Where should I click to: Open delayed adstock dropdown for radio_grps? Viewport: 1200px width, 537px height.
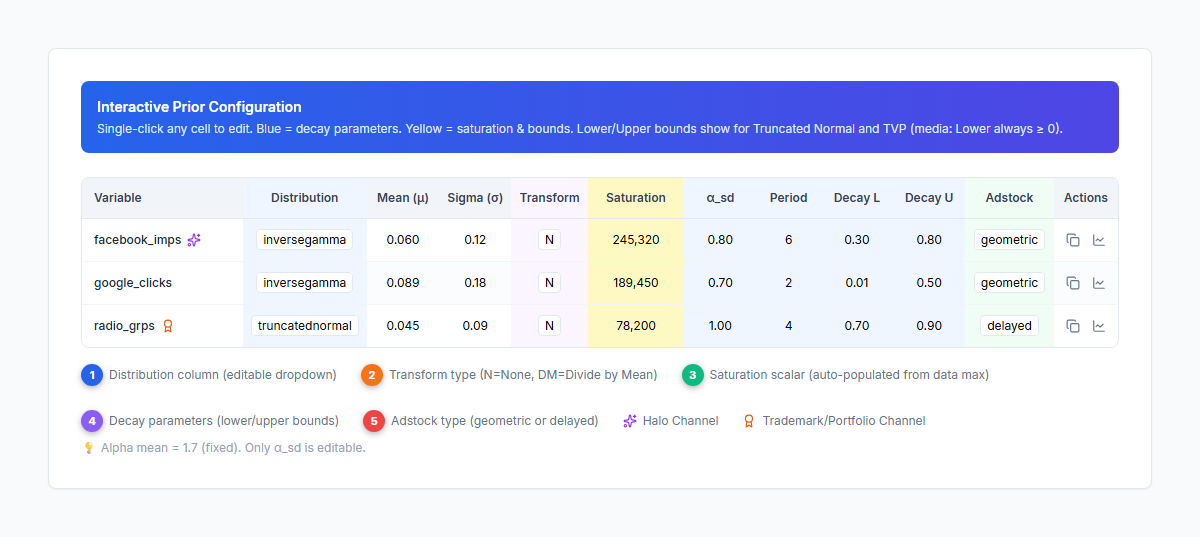tap(1009, 326)
